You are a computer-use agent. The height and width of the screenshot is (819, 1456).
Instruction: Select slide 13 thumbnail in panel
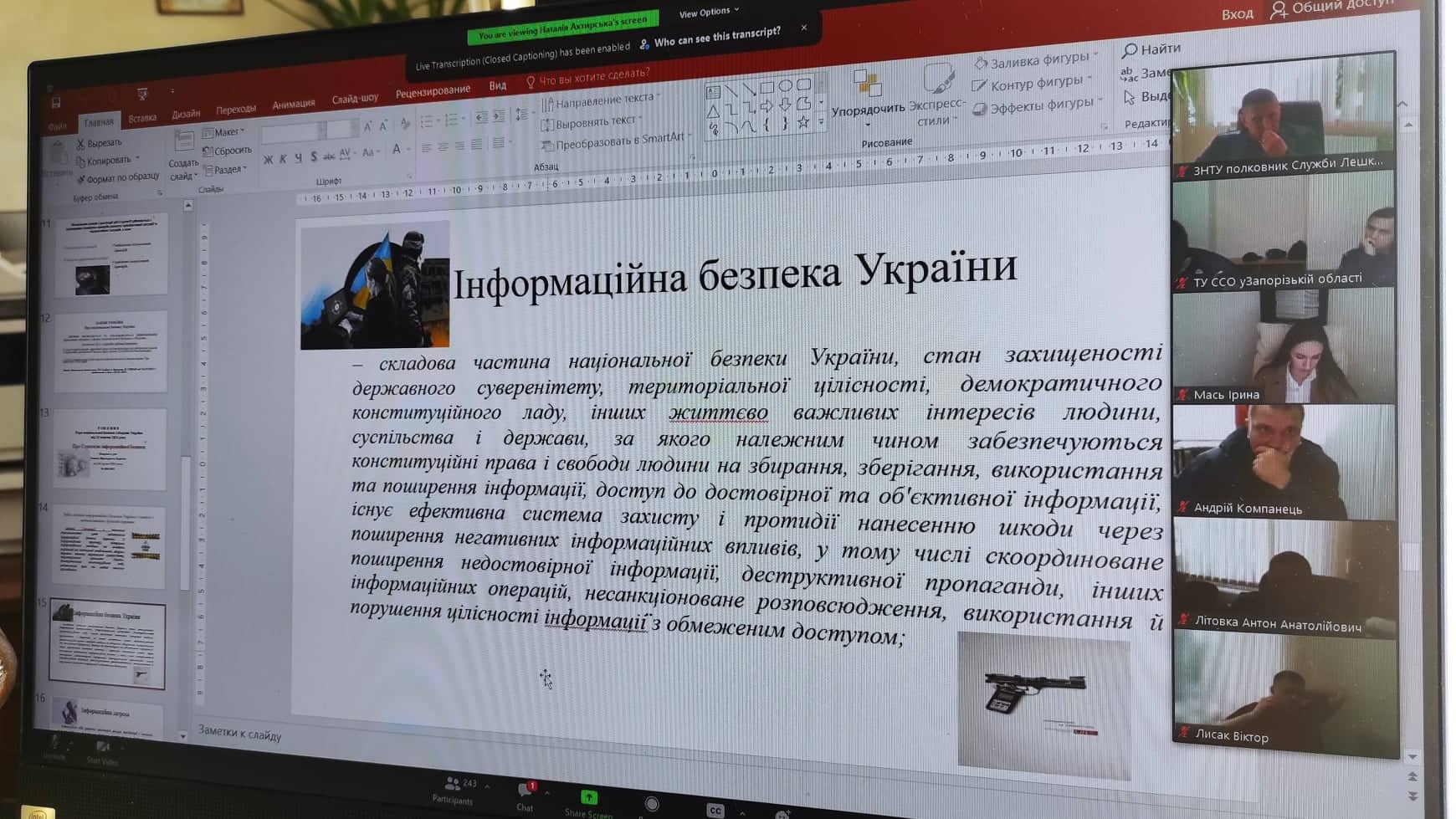[x=110, y=449]
